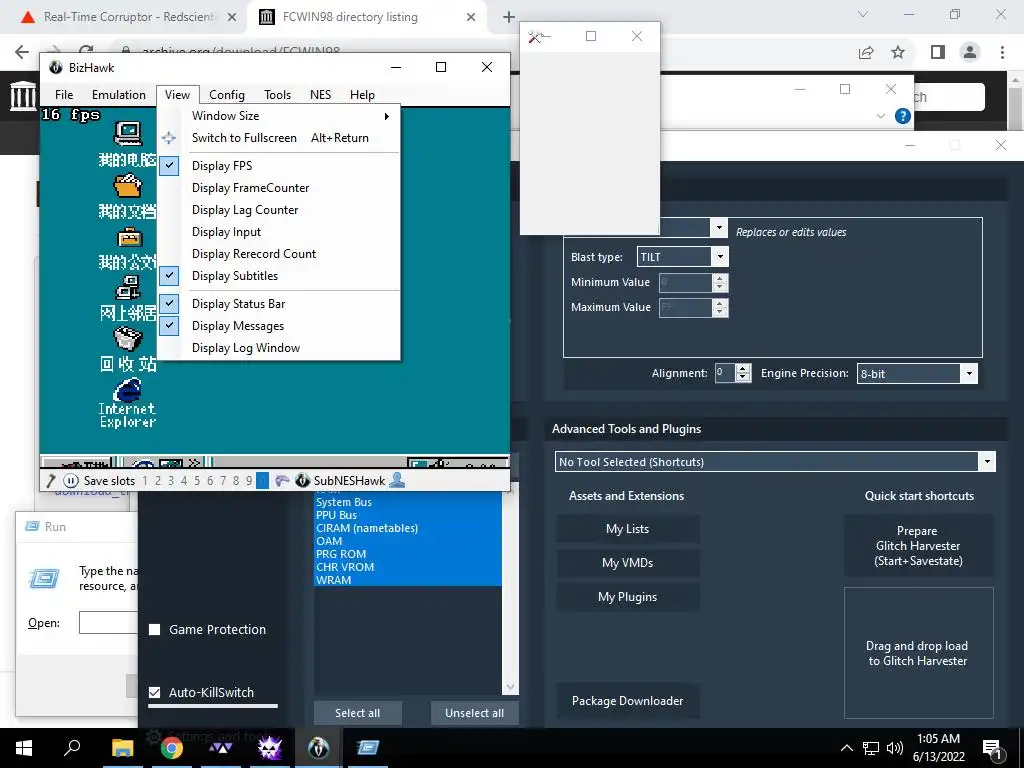The width and height of the screenshot is (1024, 768).
Task: Click the network neighborhood icon in emulated desktop
Action: 127,288
